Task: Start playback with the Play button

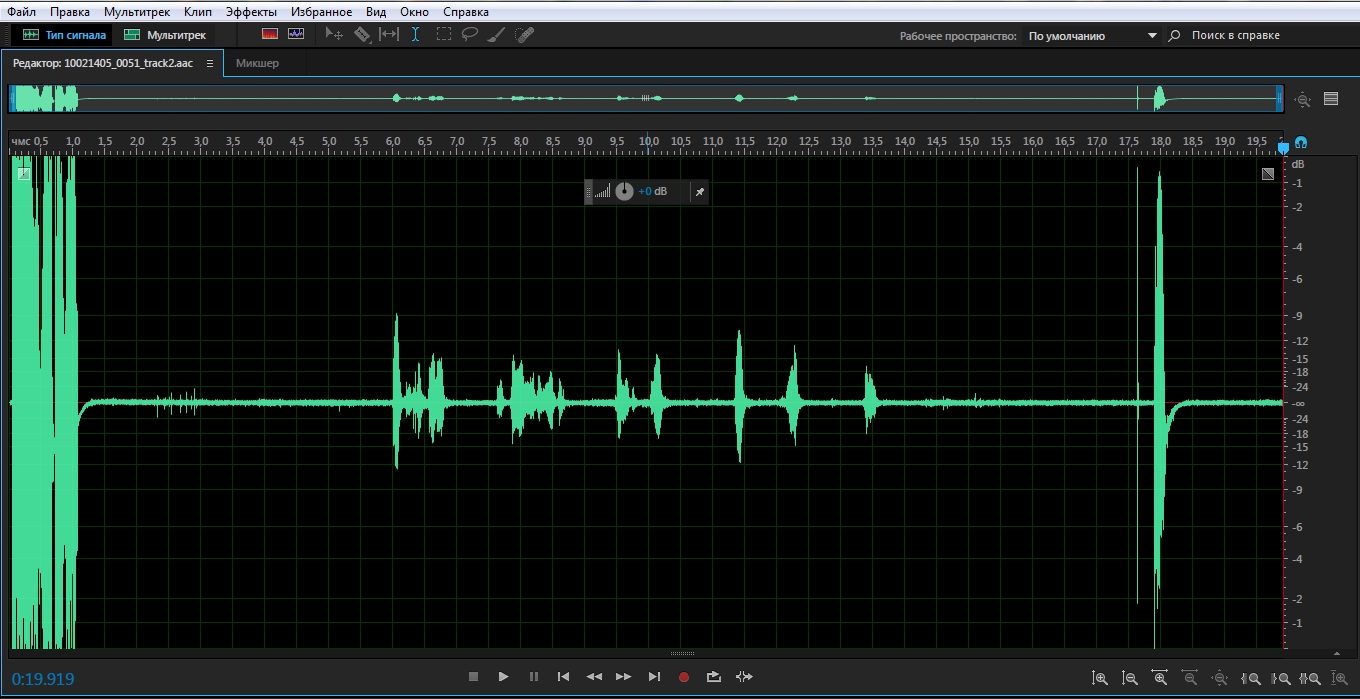Action: tap(503, 677)
